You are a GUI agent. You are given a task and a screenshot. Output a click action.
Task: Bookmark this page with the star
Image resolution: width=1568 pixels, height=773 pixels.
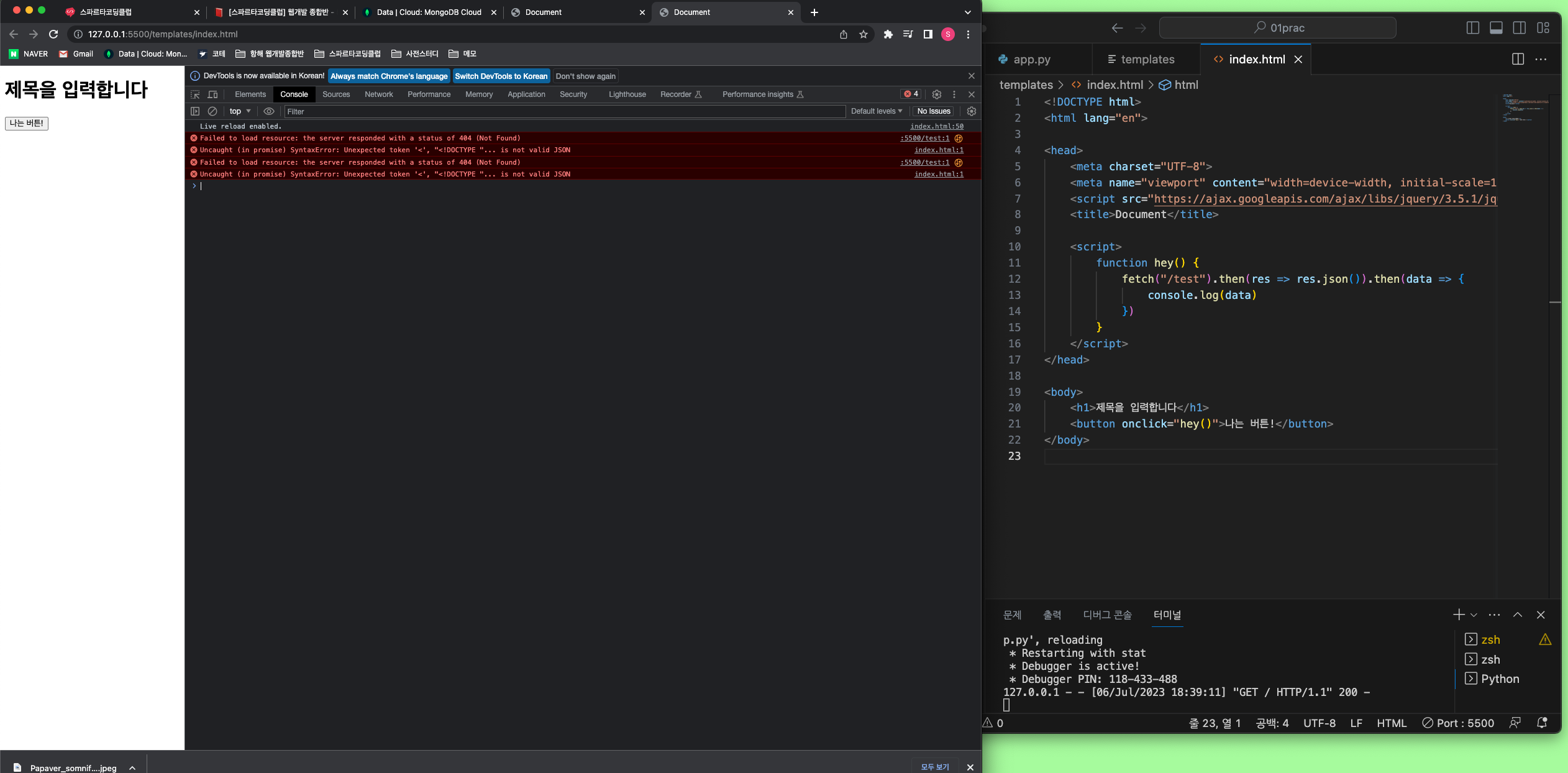[864, 34]
